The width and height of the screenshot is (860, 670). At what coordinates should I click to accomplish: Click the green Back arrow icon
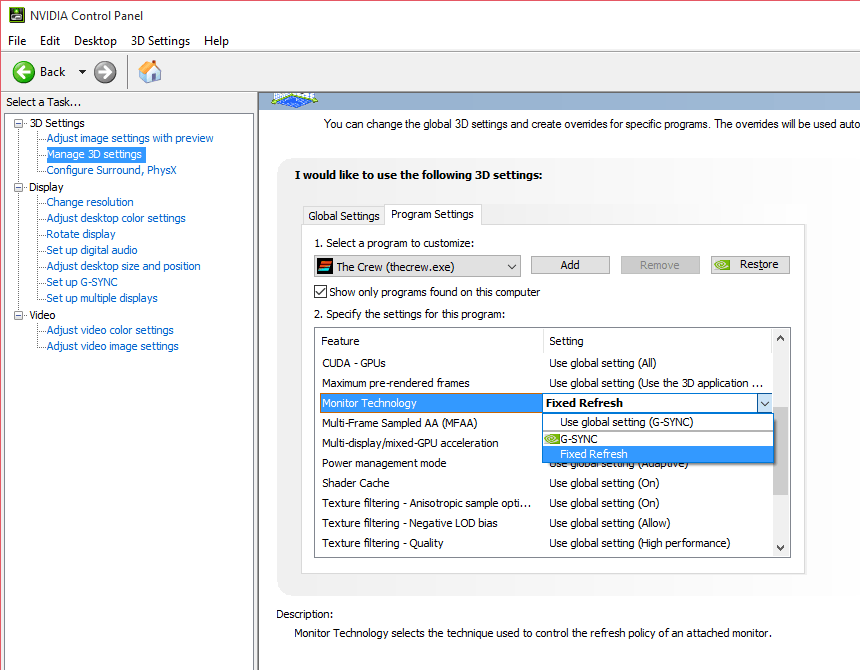[x=24, y=72]
